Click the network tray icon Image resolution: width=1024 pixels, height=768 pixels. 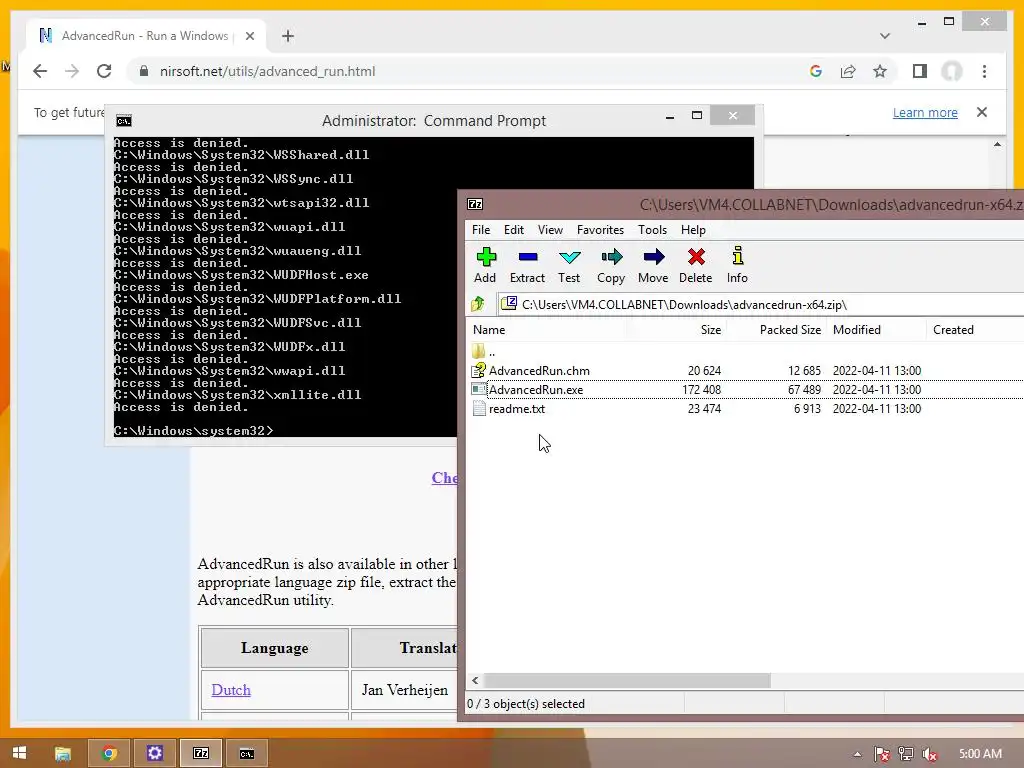(906, 754)
